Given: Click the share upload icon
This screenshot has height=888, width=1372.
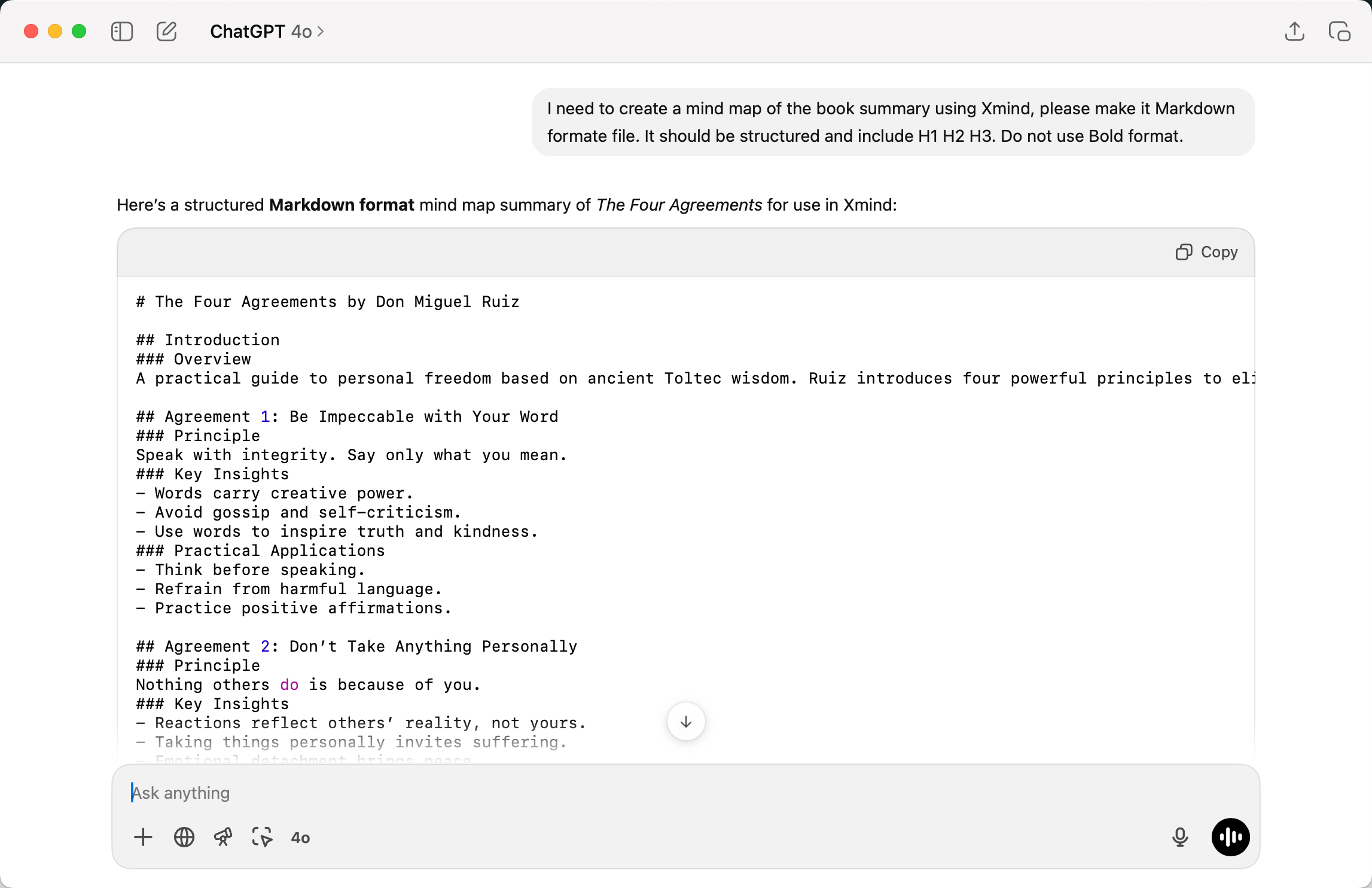Looking at the screenshot, I should [1294, 31].
